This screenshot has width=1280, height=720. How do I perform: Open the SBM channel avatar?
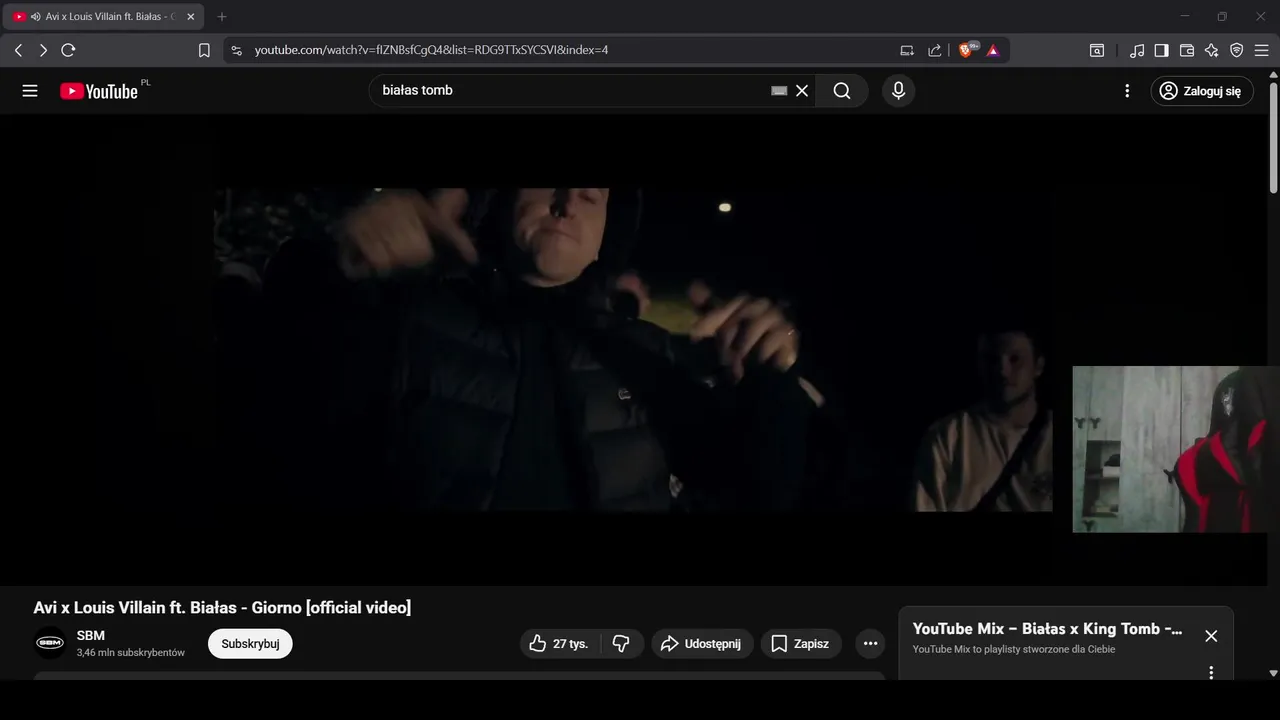pyautogui.click(x=50, y=643)
